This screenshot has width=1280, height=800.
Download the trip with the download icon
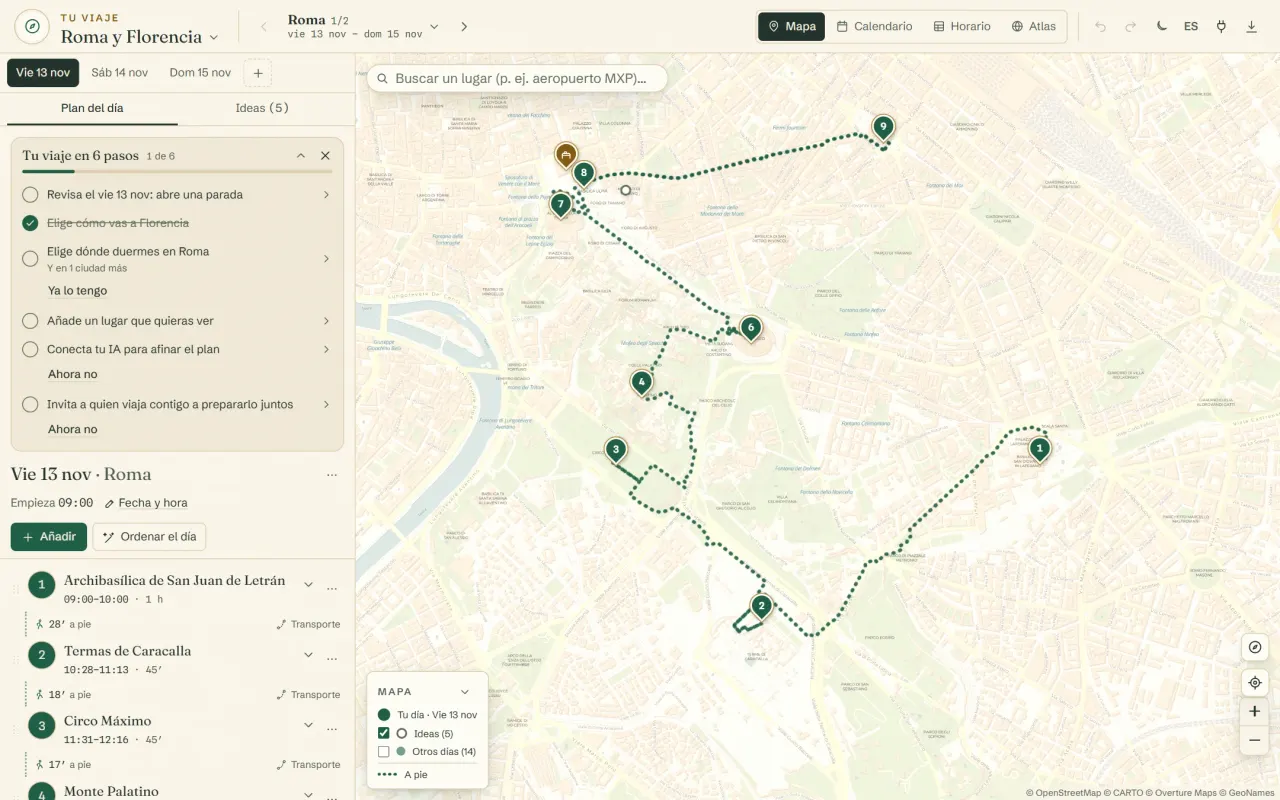point(1251,27)
